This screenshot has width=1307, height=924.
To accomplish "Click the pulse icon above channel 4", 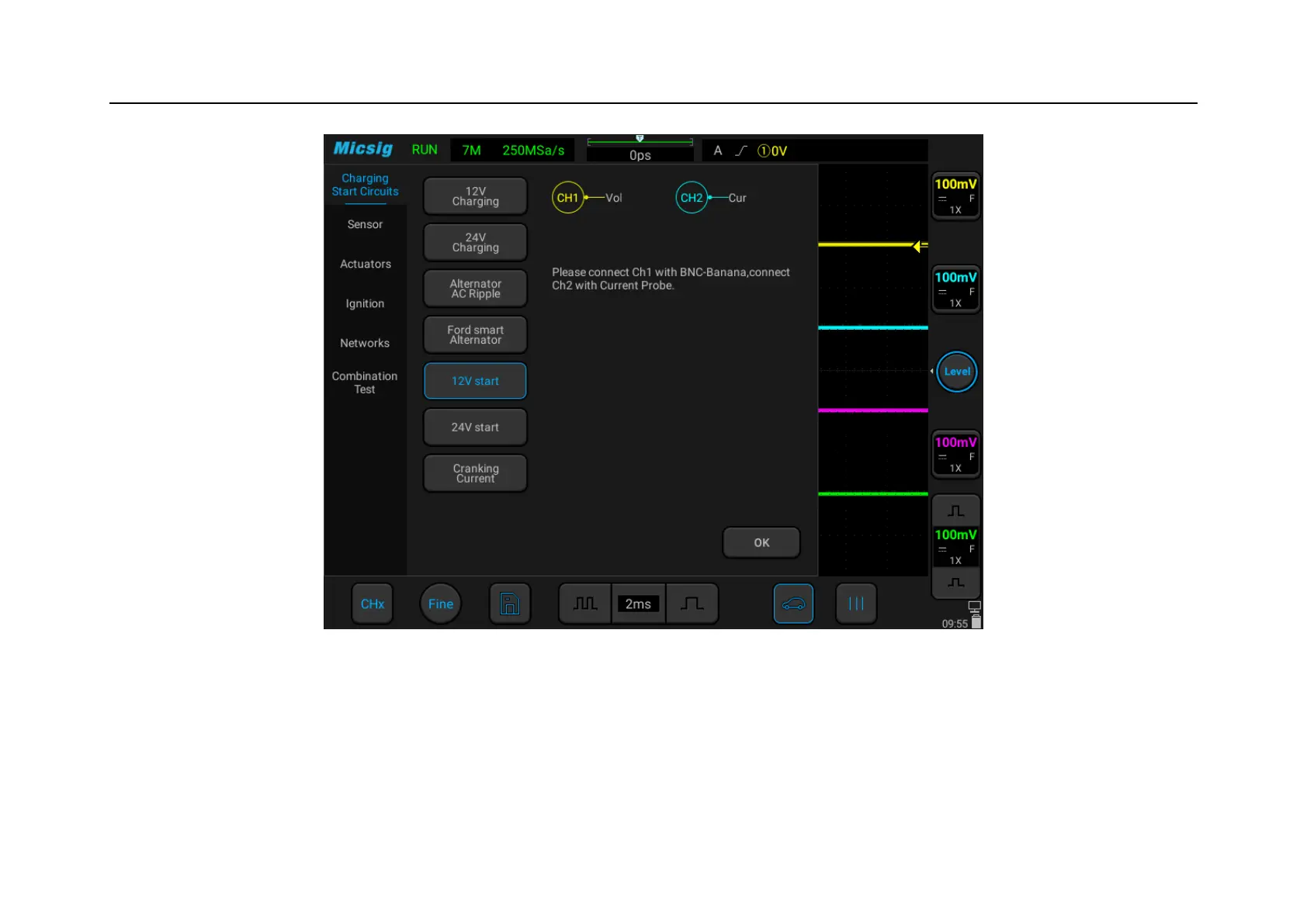I will [955, 511].
